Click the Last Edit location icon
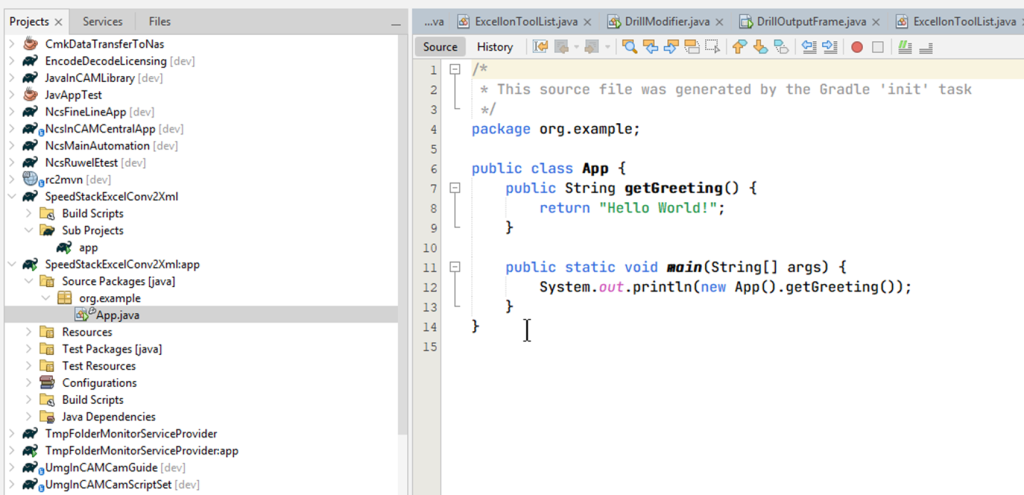Image resolution: width=1024 pixels, height=495 pixels. (541, 47)
